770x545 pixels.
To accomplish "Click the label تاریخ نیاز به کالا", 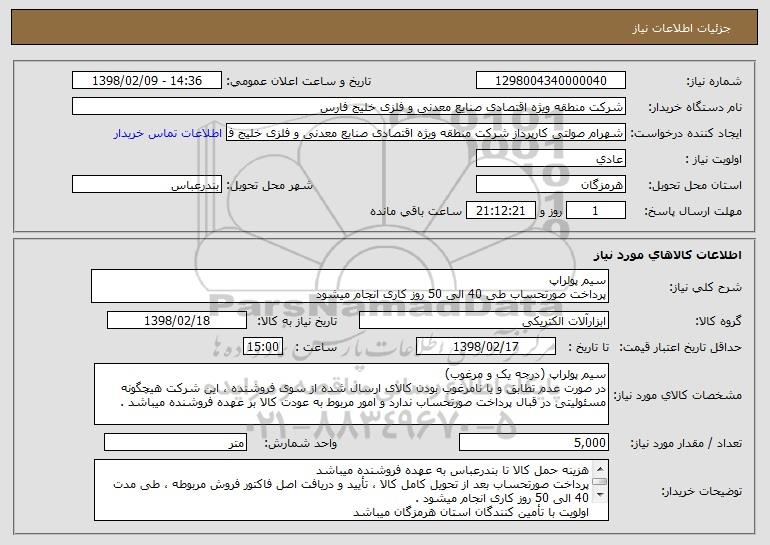I will coord(297,321).
